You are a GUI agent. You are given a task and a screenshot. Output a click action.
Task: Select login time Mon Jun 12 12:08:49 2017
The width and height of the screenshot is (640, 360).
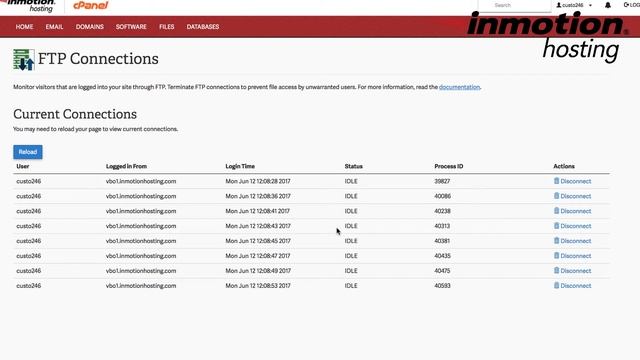pos(258,271)
